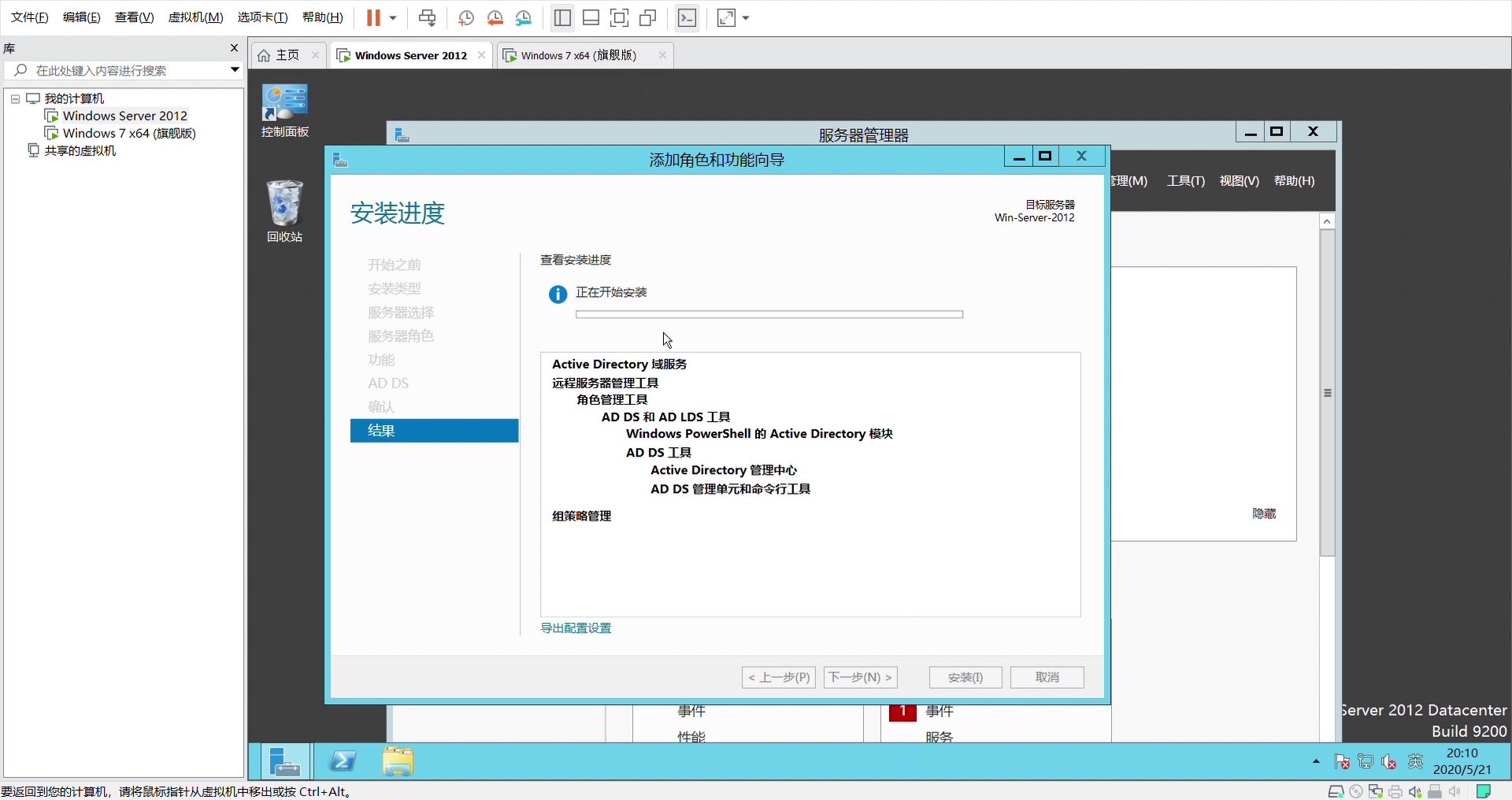
Task: Close the 主页 tab
Action: click(x=315, y=55)
